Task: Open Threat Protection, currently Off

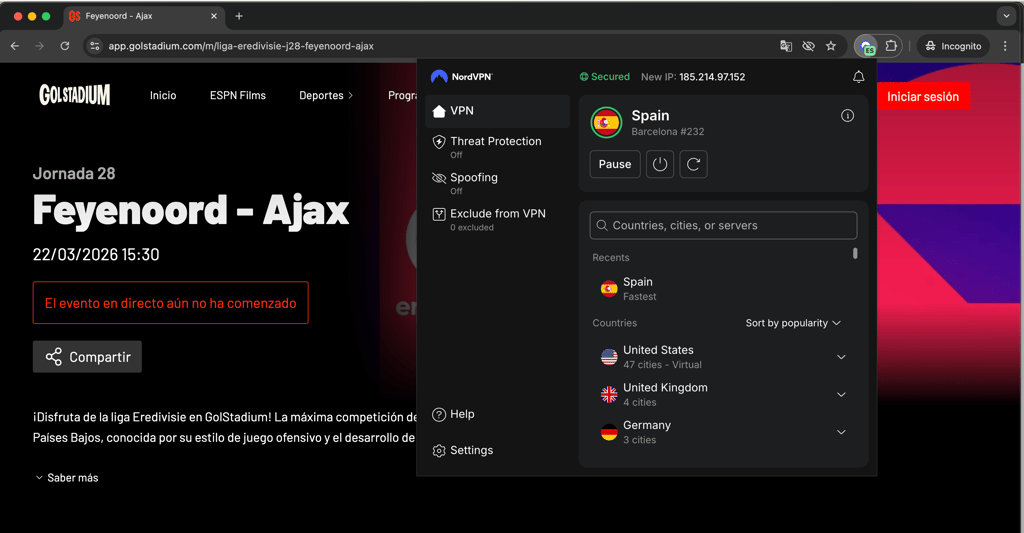Action: click(x=498, y=147)
